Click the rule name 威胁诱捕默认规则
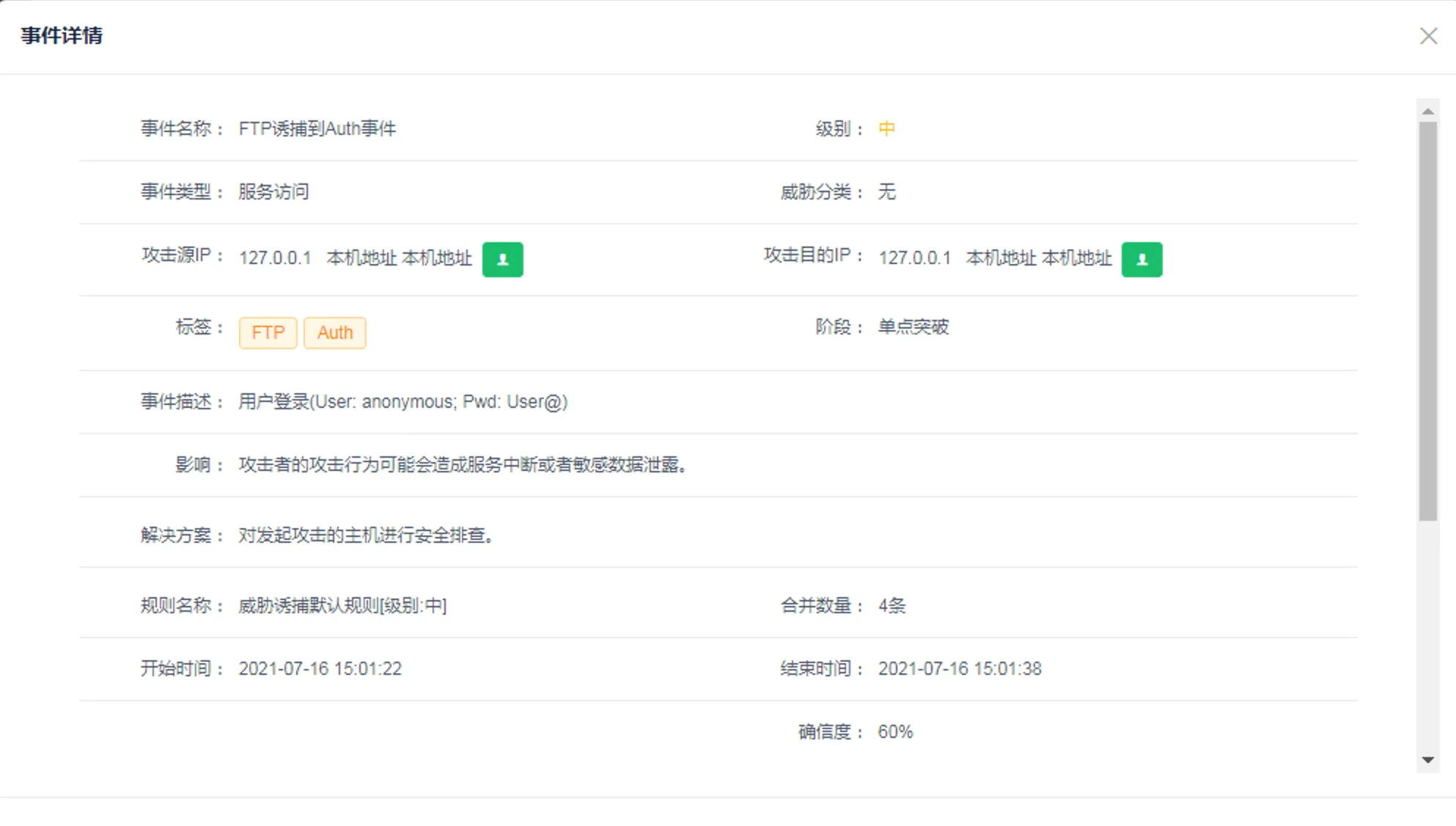This screenshot has height=826, width=1456. point(342,606)
